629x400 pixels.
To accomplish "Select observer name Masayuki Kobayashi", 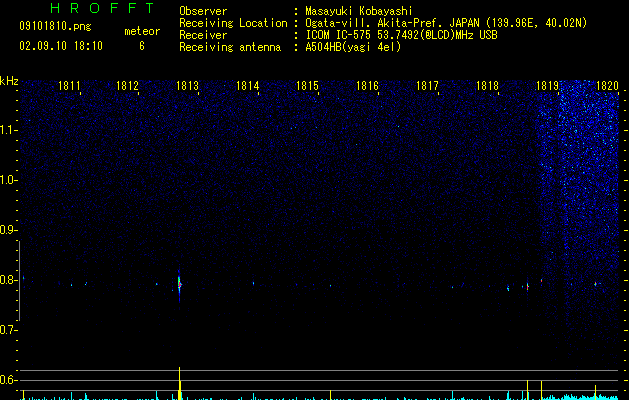I will (x=359, y=11).
